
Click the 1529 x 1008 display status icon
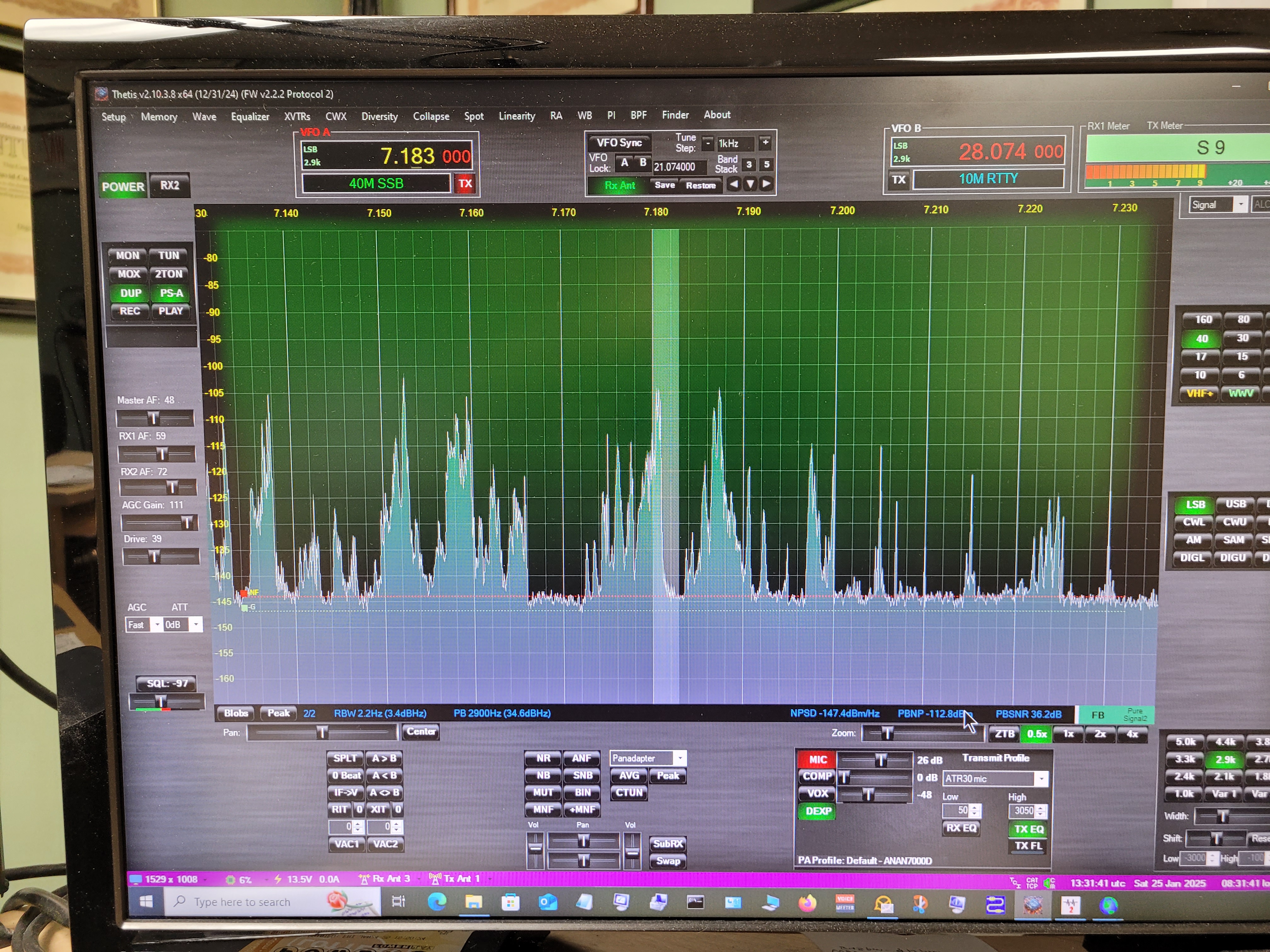[x=136, y=879]
